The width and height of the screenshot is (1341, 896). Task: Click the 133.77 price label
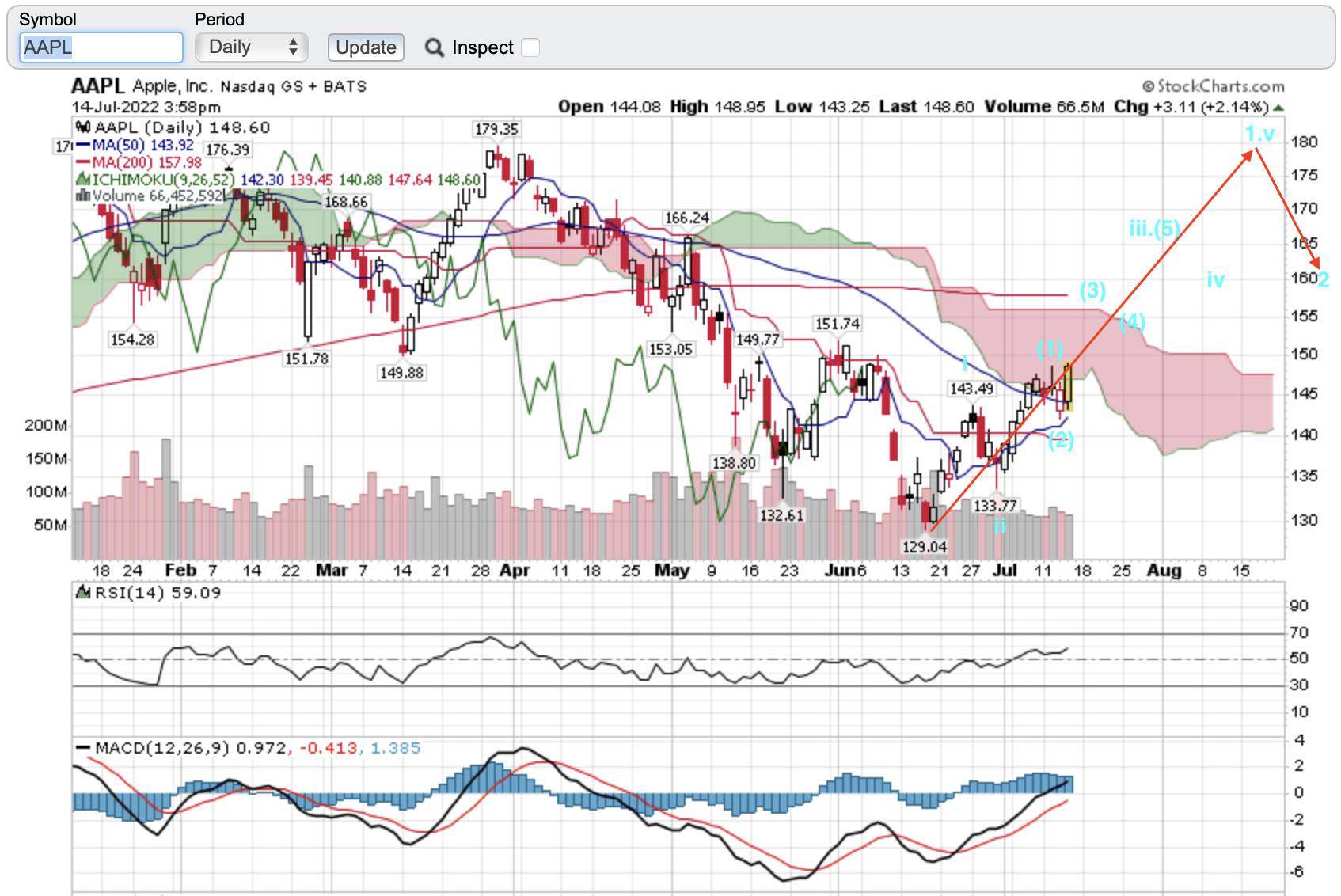[x=995, y=506]
